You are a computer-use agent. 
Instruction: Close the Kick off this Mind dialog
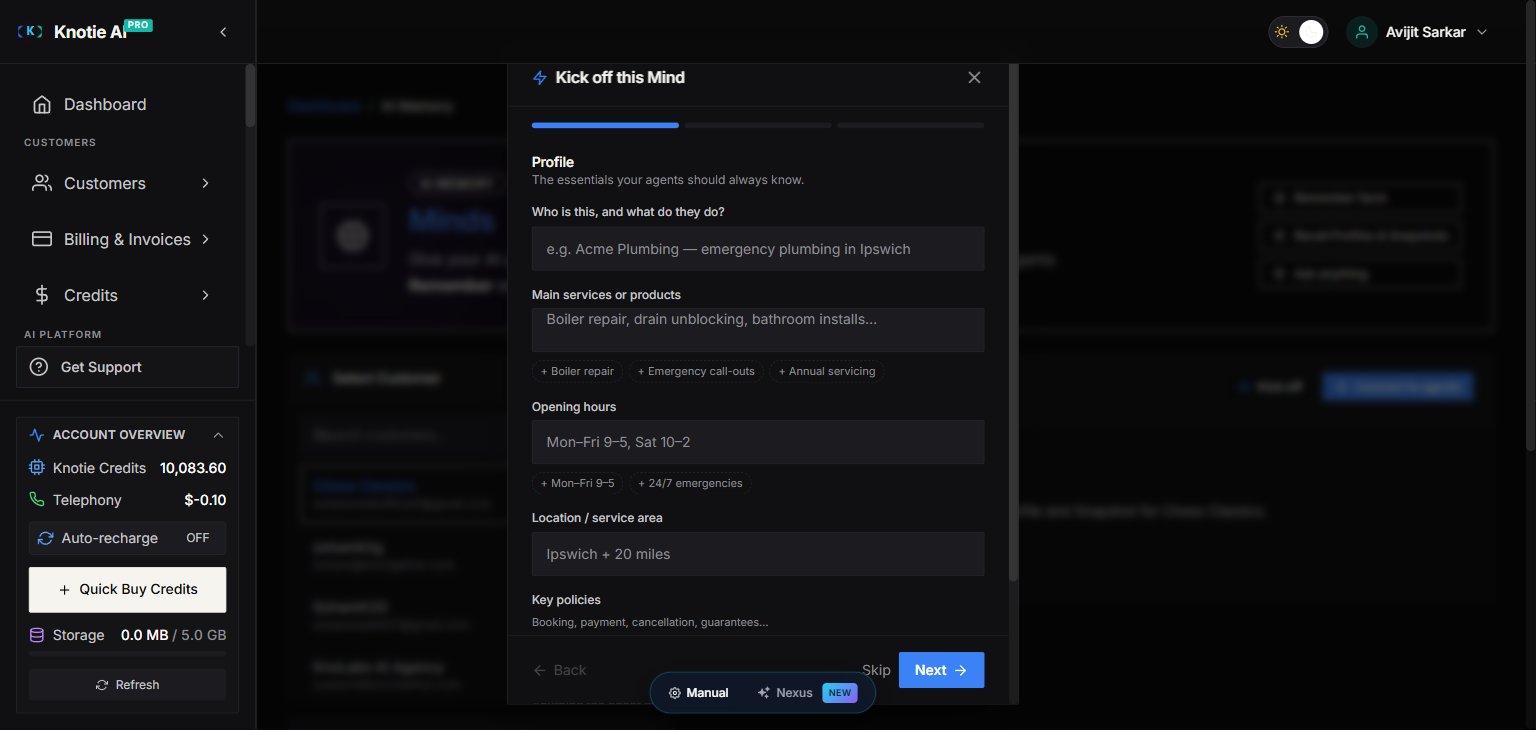point(974,77)
